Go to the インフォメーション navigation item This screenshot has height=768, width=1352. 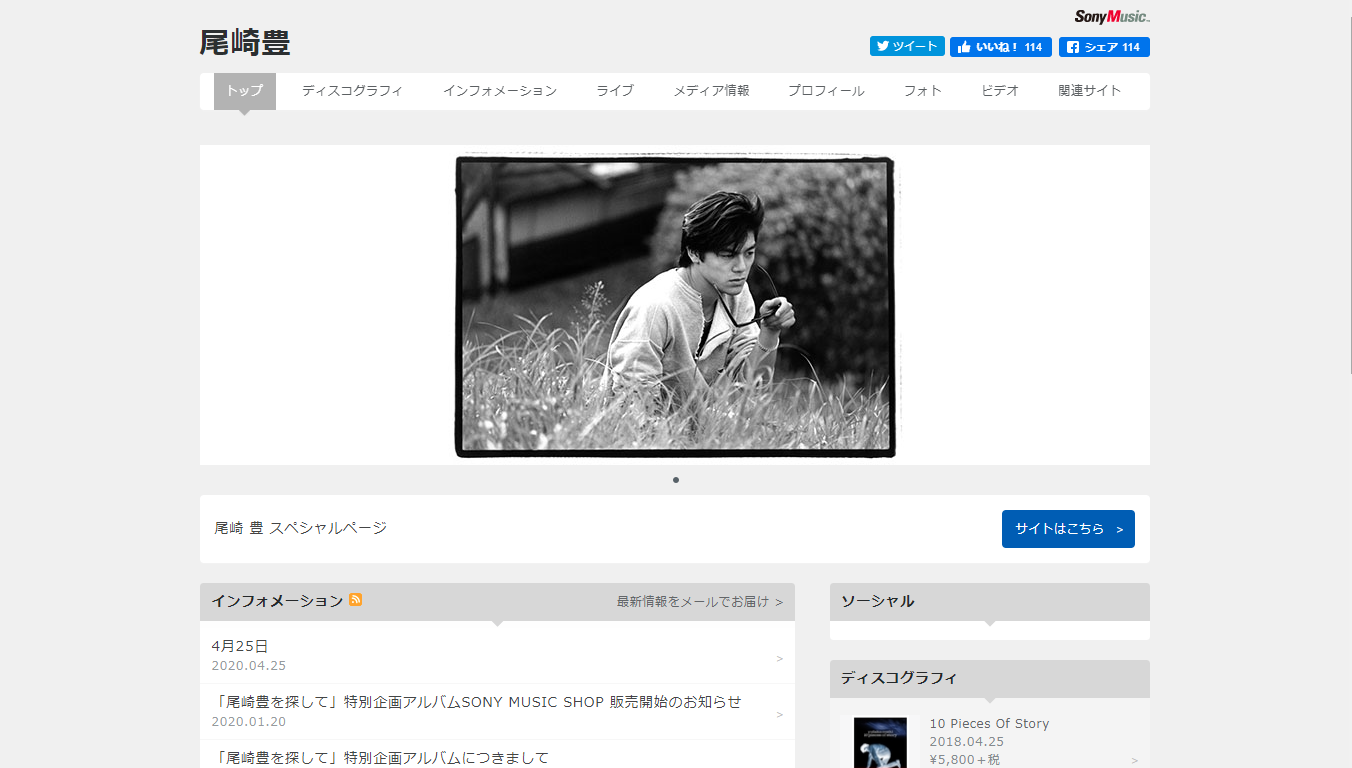(x=500, y=91)
